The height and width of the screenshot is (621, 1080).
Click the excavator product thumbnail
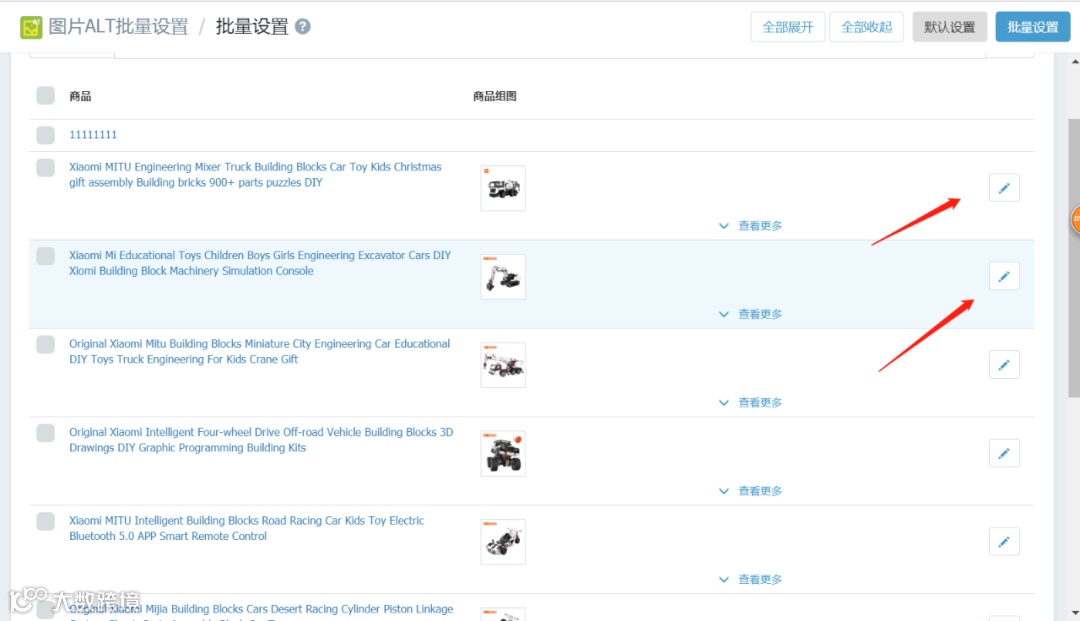coord(503,277)
